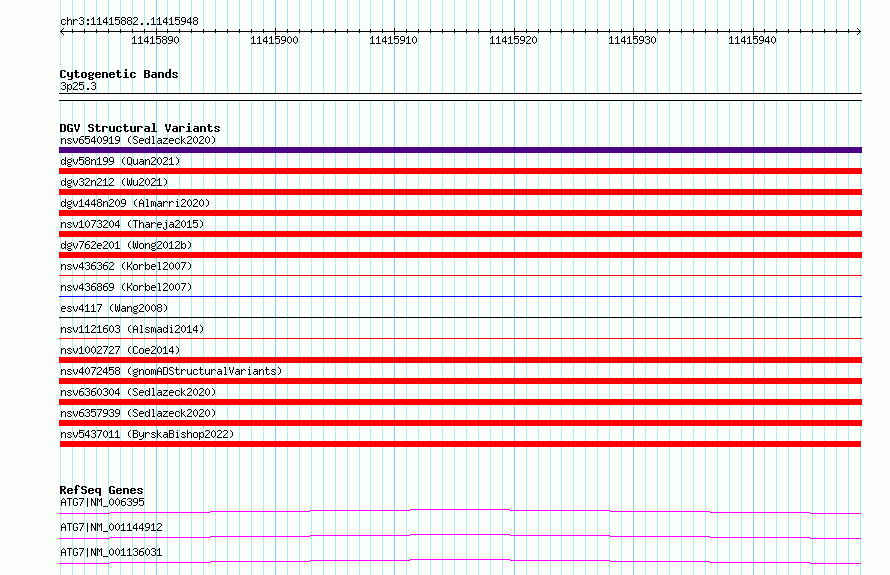Screen dimensions: 890x575
Task: Open transcript ATG7|NM_001144912
Action: click(111, 527)
